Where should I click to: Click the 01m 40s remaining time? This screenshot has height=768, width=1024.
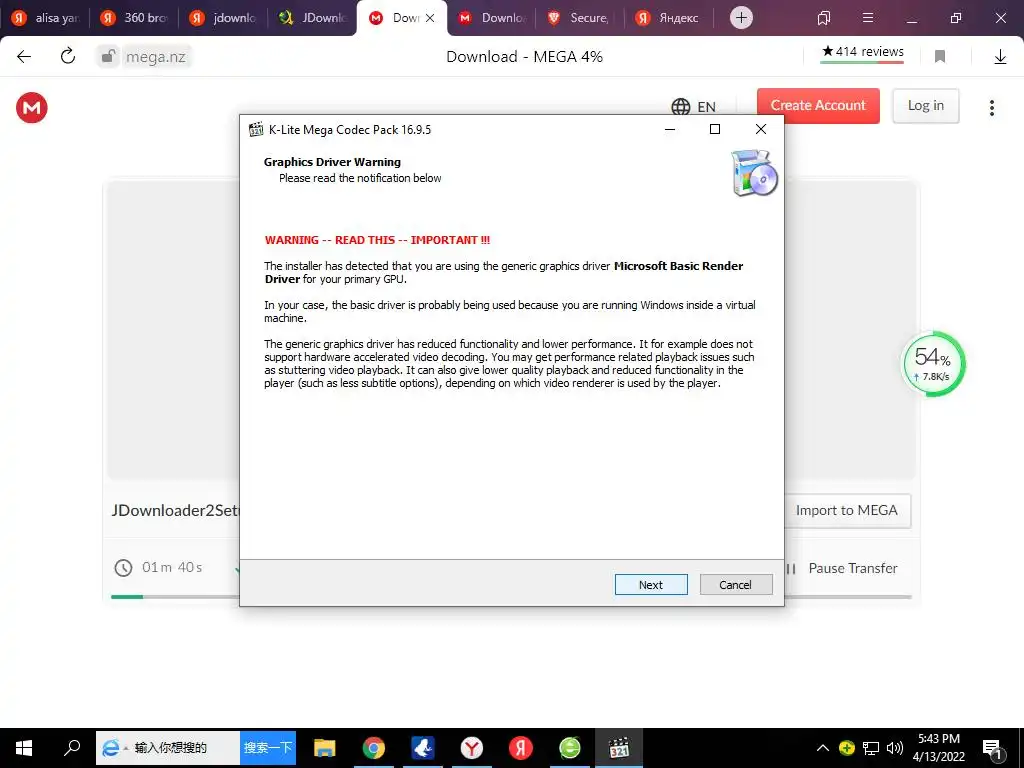172,568
